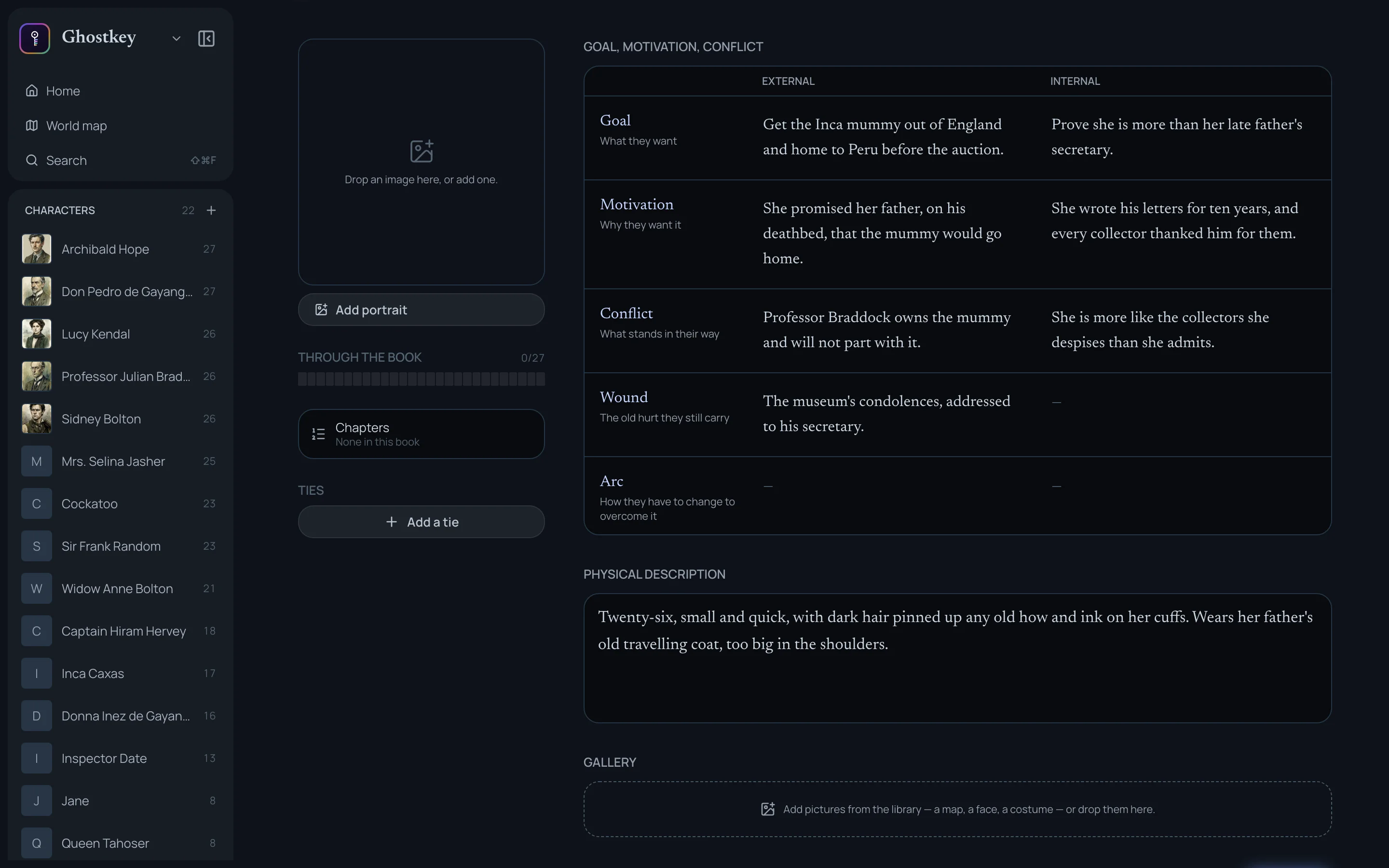The height and width of the screenshot is (868, 1389).
Task: Click the Q avatar beside Queen Tahoser
Action: [x=36, y=843]
